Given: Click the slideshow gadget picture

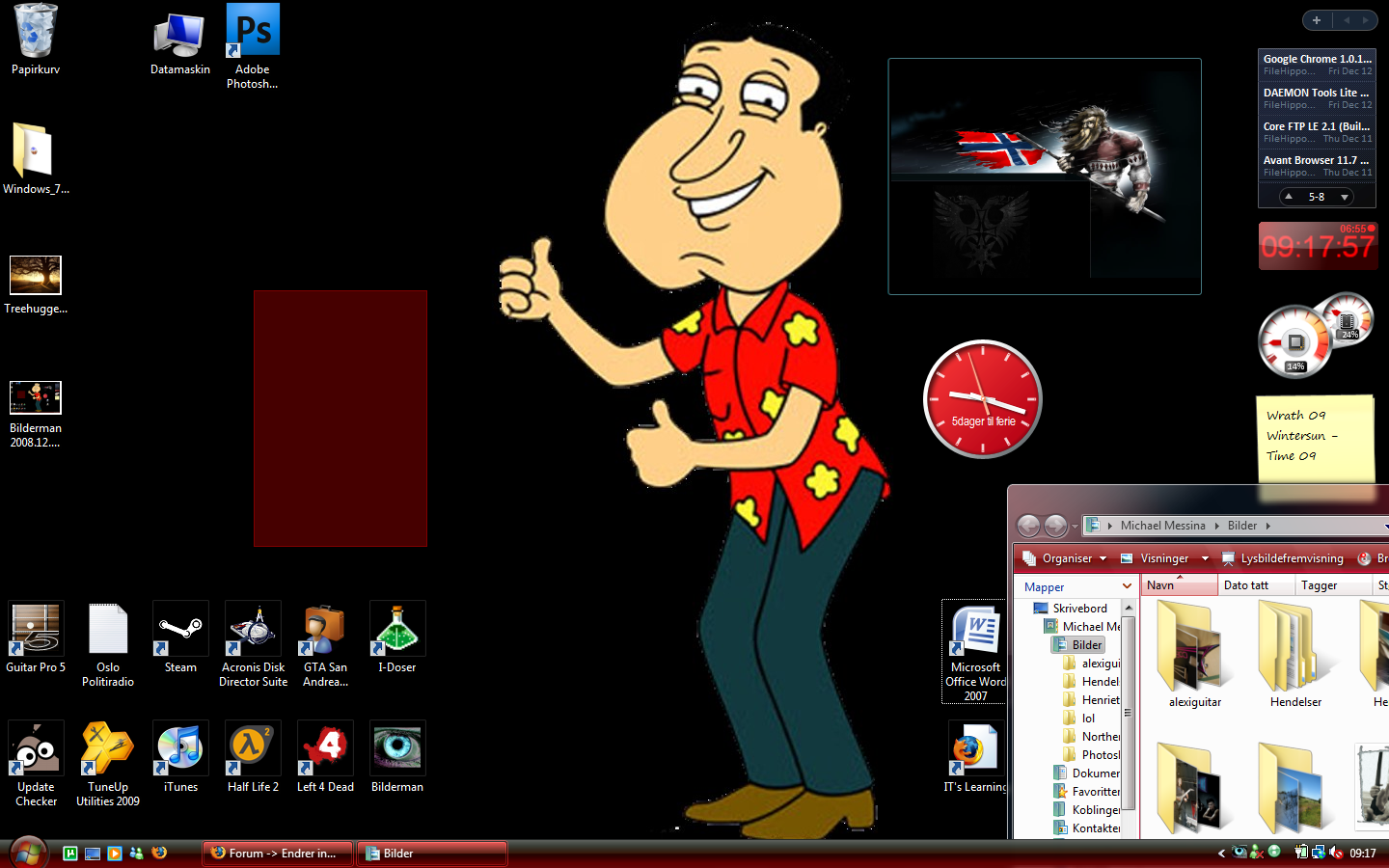Looking at the screenshot, I should (x=1045, y=176).
